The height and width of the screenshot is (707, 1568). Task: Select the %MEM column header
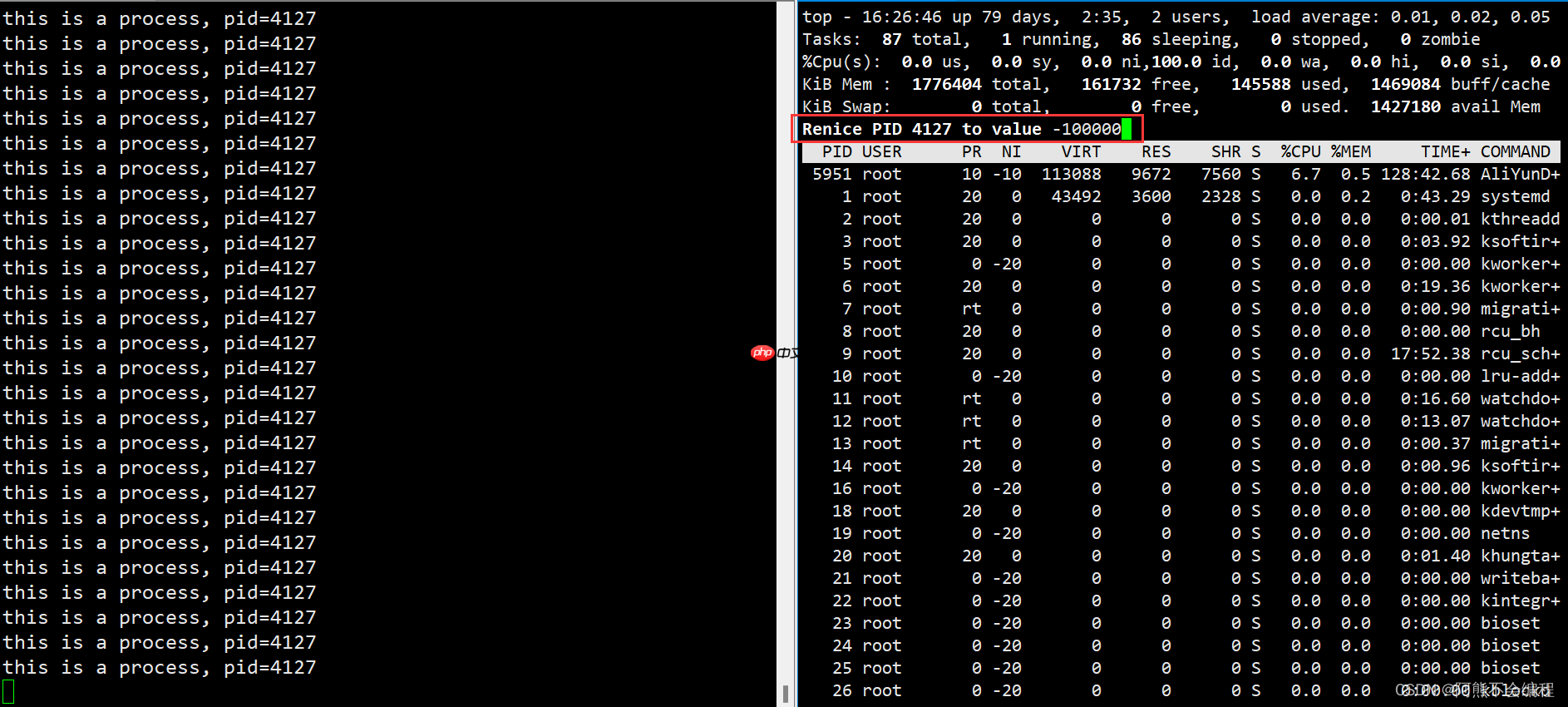(x=1351, y=151)
